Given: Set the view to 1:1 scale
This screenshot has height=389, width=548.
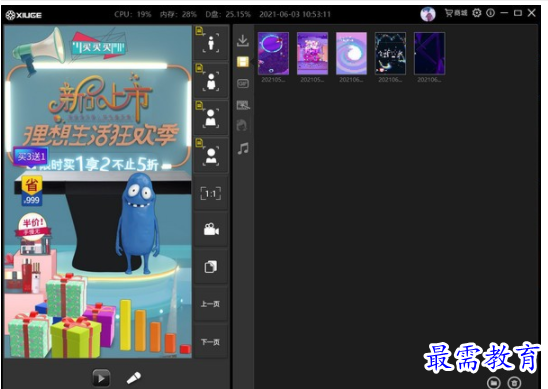Looking at the screenshot, I should 211,193.
